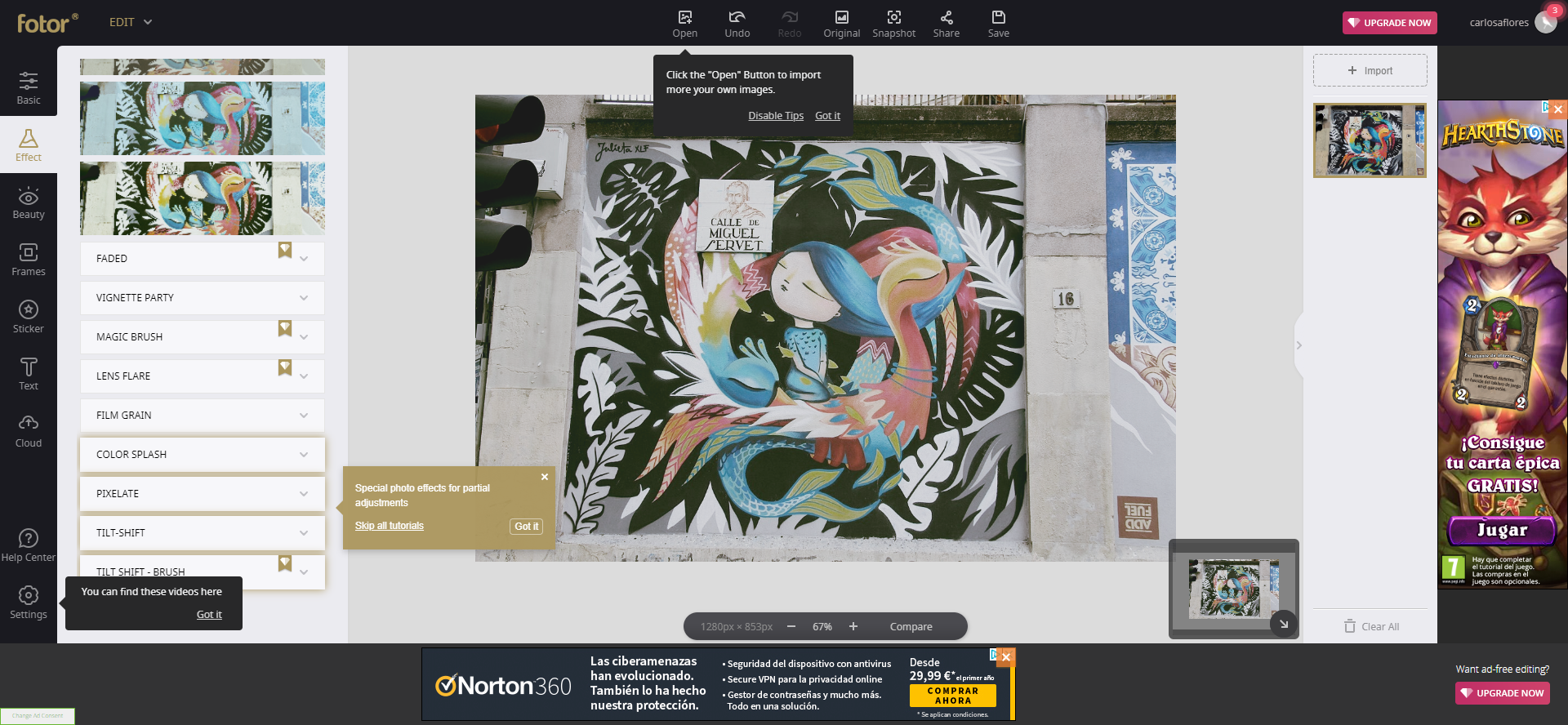This screenshot has height=725, width=1568.
Task: Confirm the partial adjustments tip with Got it
Action: tap(527, 527)
